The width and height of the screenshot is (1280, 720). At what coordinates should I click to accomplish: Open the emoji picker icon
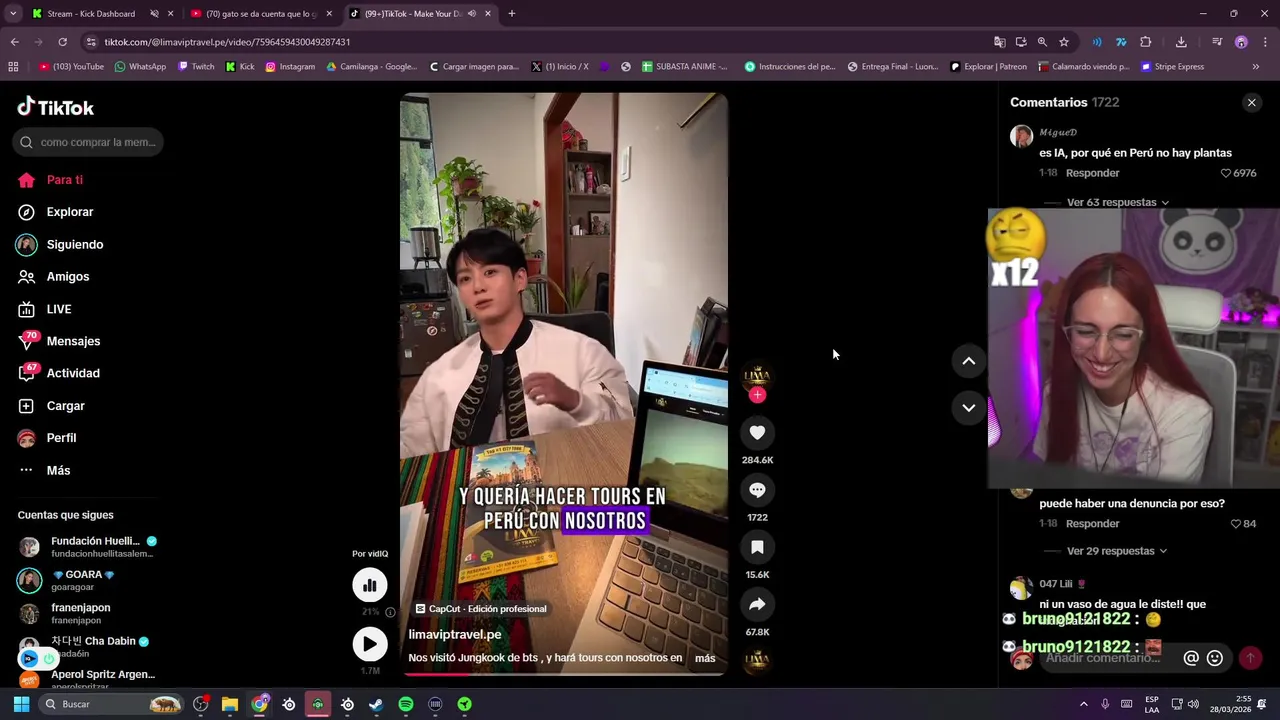tap(1215, 658)
